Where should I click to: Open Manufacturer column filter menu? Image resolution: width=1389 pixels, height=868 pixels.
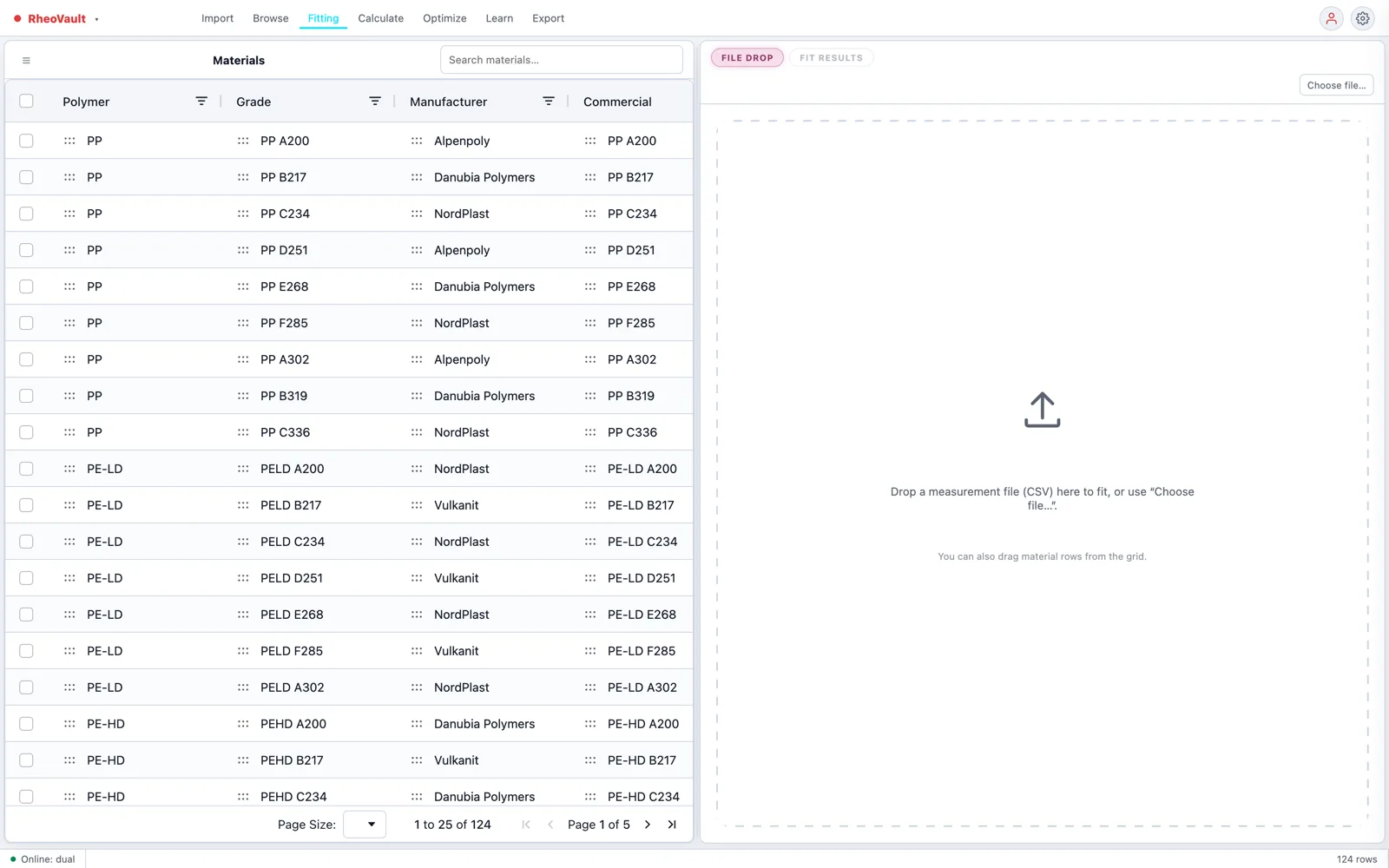click(x=549, y=102)
